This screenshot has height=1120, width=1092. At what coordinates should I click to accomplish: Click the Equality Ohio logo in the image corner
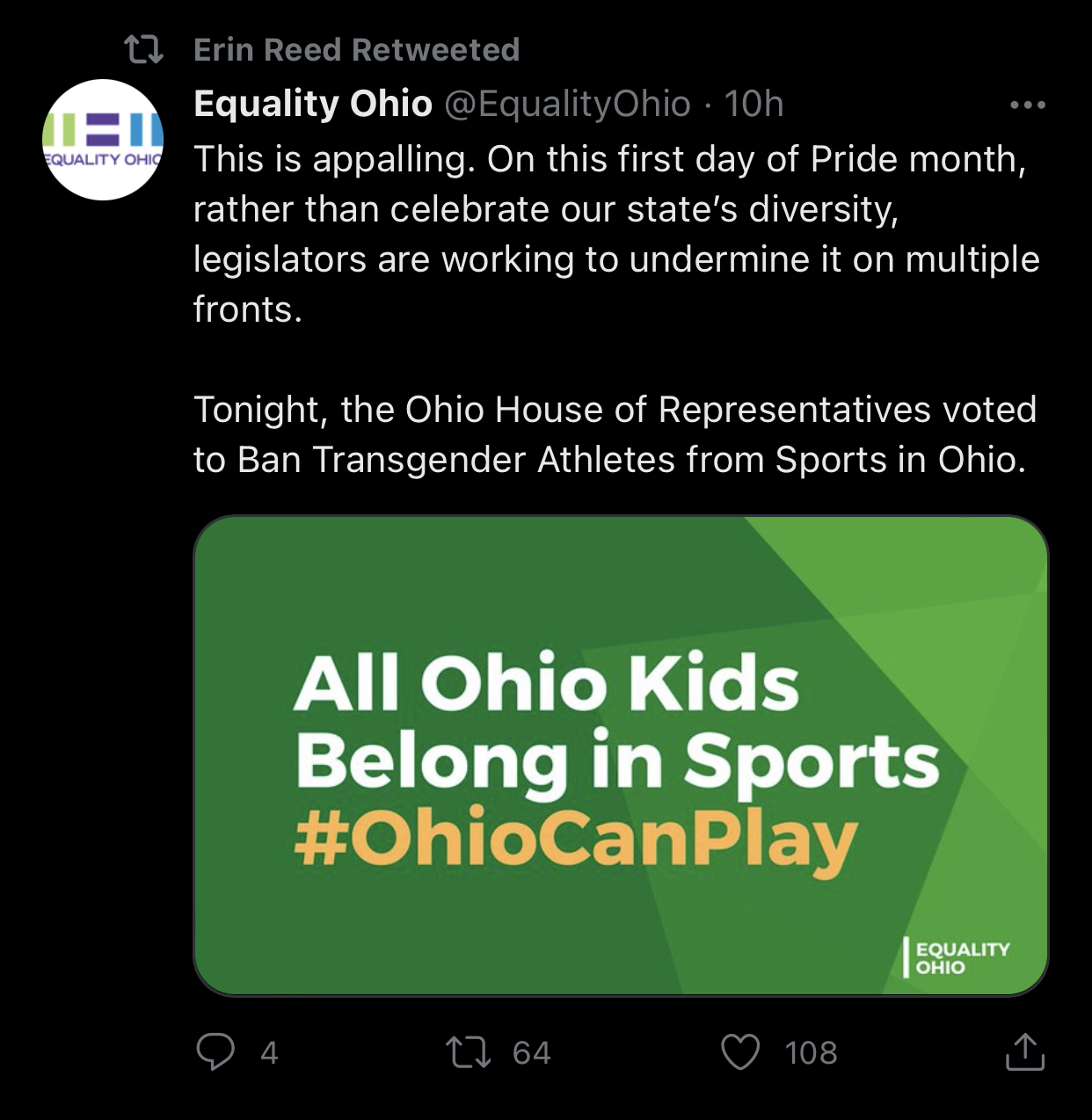[x=957, y=957]
